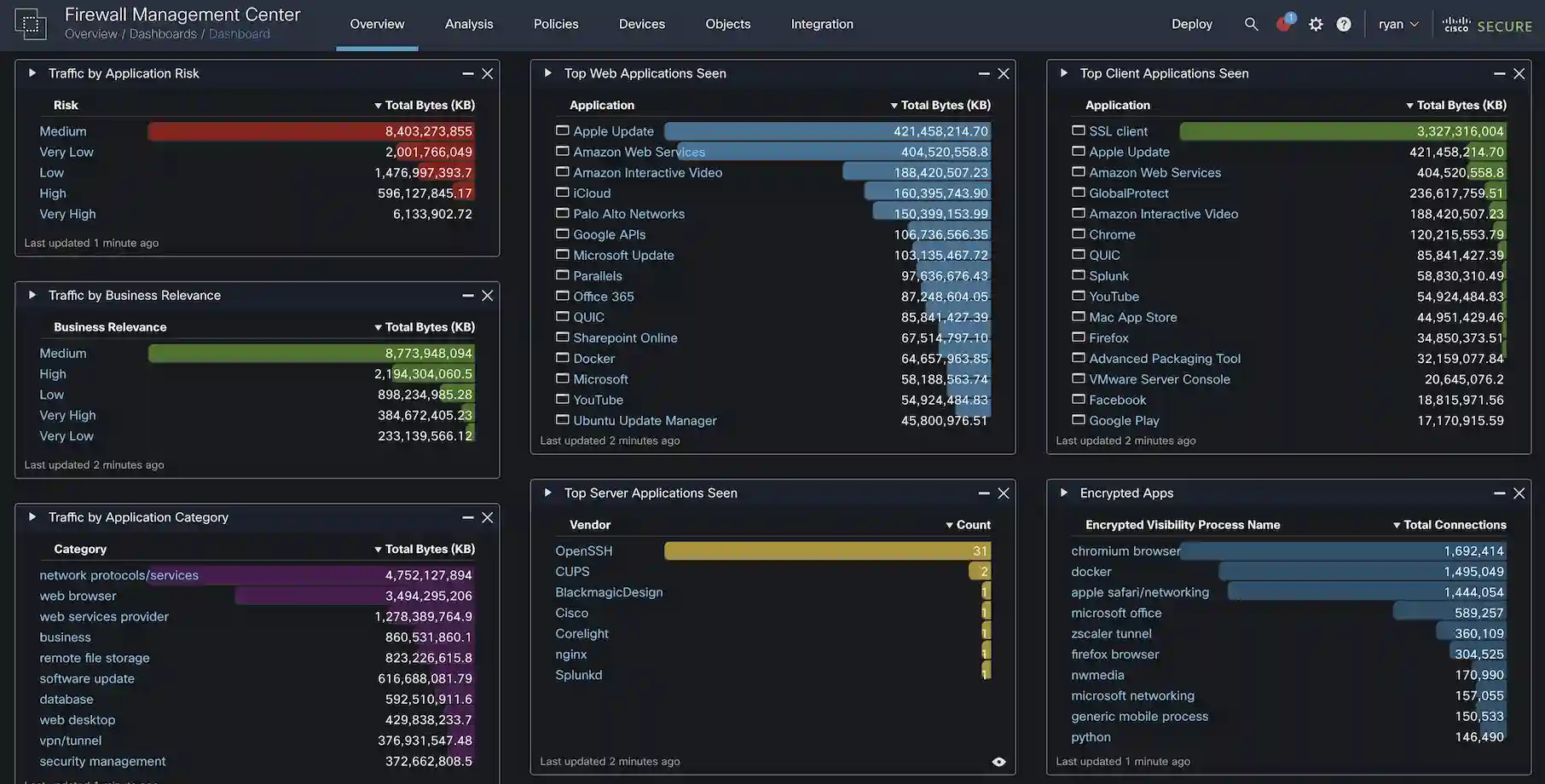Click the Deploy button
This screenshot has height=784, width=1545.
tap(1191, 23)
